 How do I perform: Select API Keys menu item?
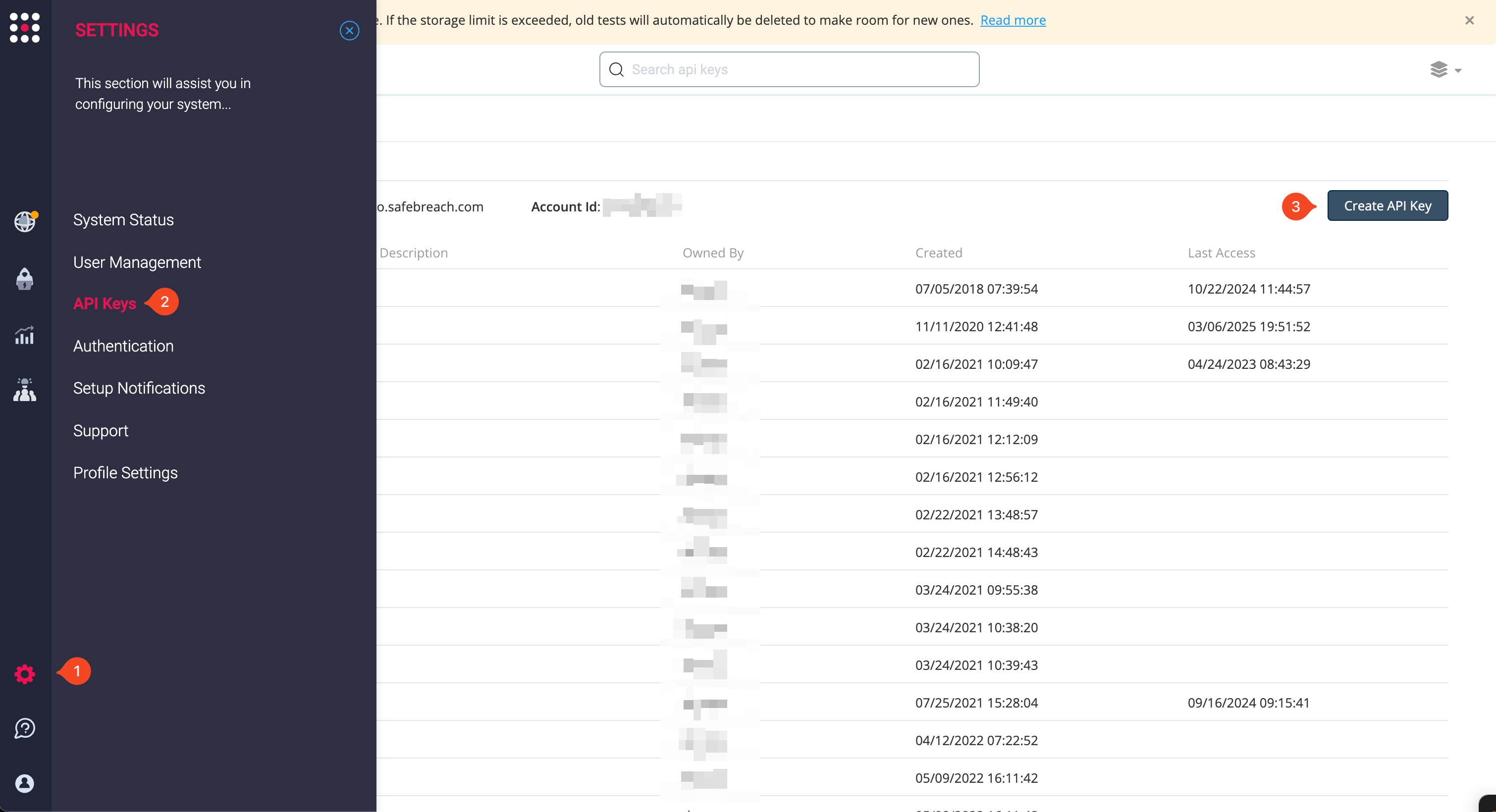[105, 304]
